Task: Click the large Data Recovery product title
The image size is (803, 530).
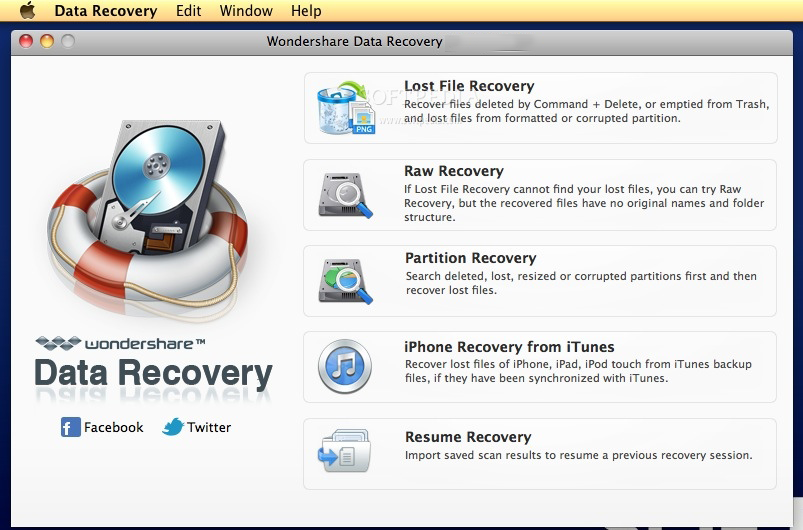Action: tap(153, 374)
